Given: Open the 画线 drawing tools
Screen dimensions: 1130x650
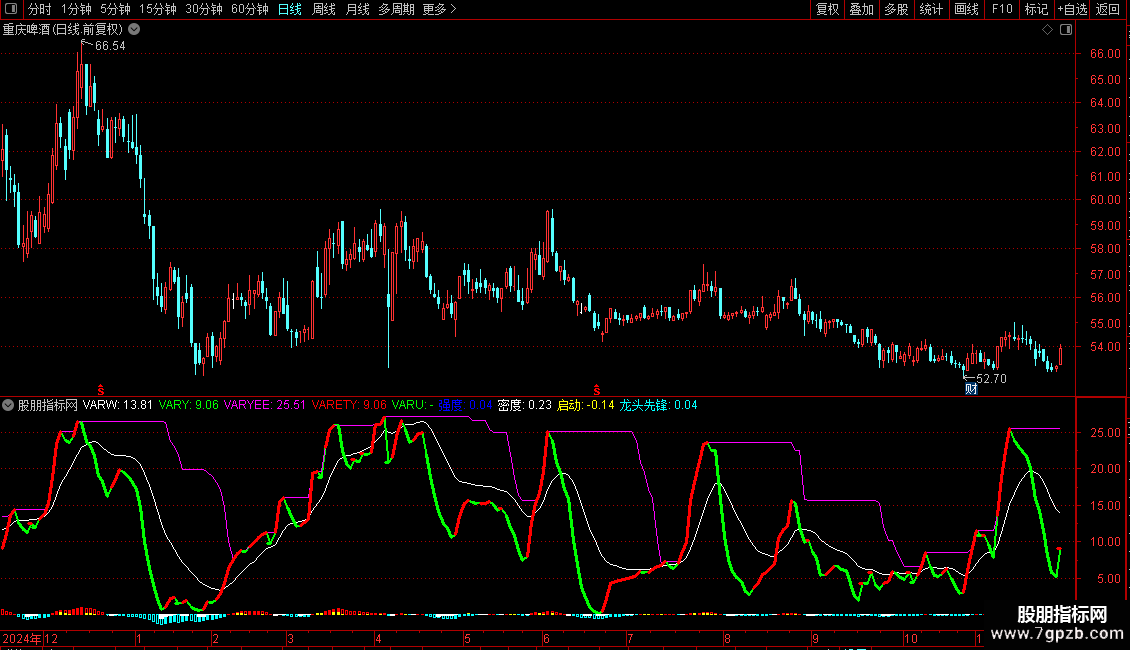Looking at the screenshot, I should tap(966, 9).
